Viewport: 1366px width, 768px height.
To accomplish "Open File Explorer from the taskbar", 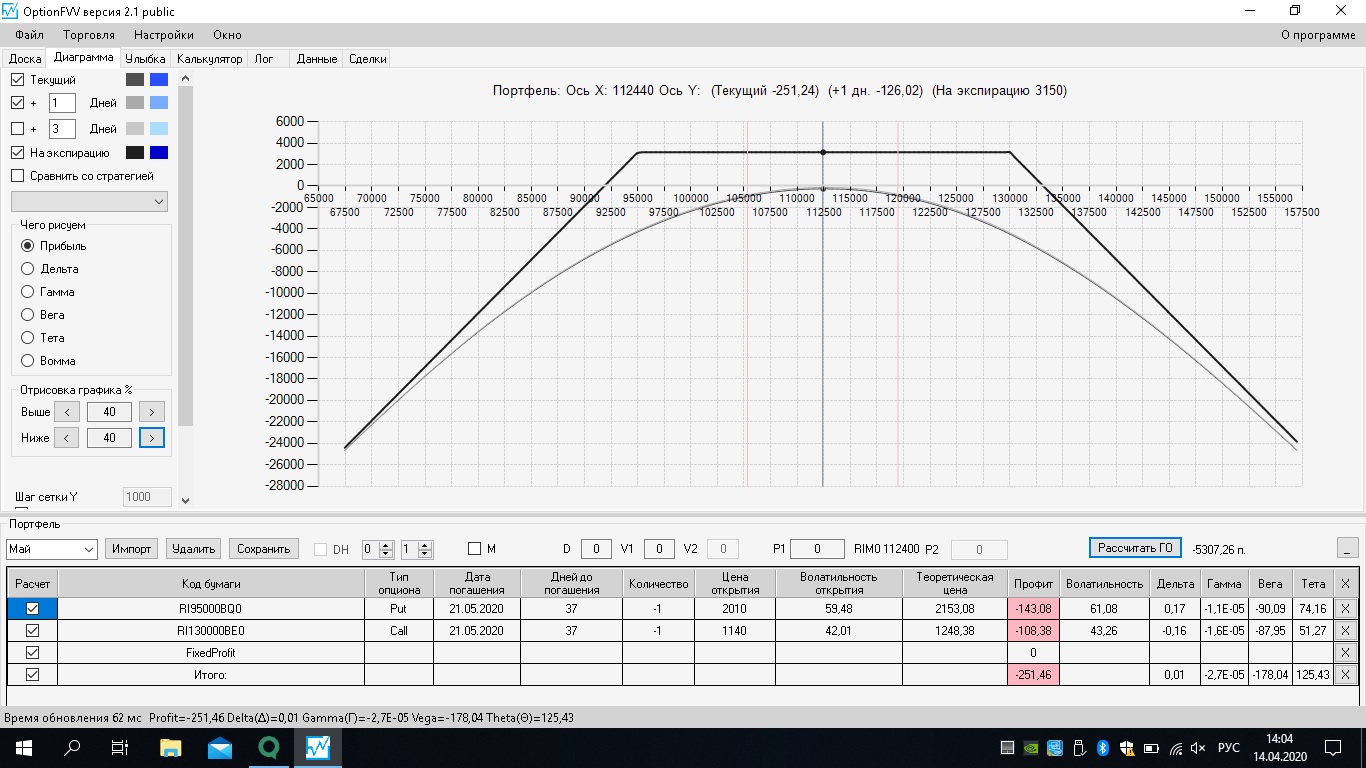I will [x=171, y=747].
